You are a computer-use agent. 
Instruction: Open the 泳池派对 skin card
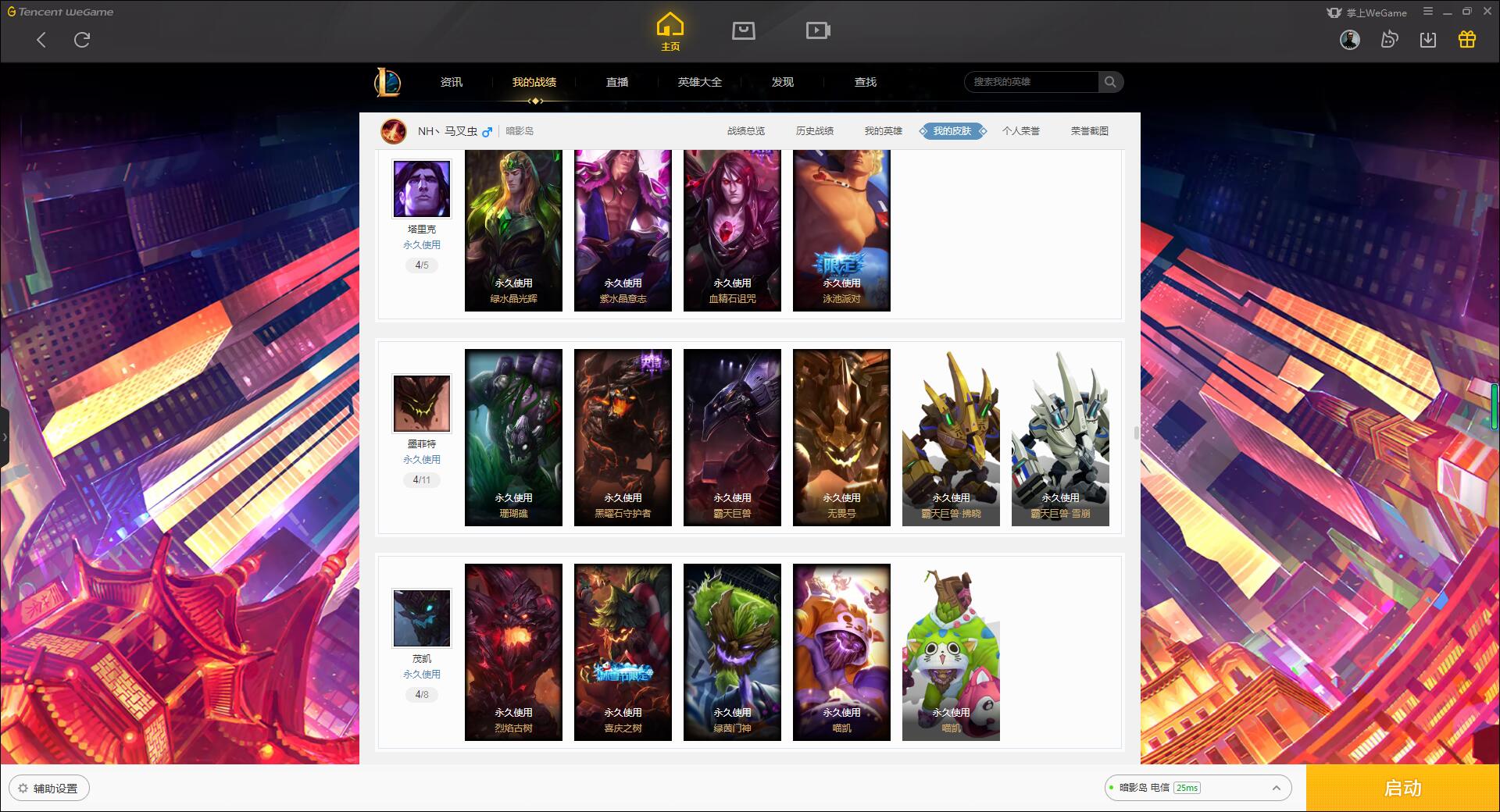[841, 230]
